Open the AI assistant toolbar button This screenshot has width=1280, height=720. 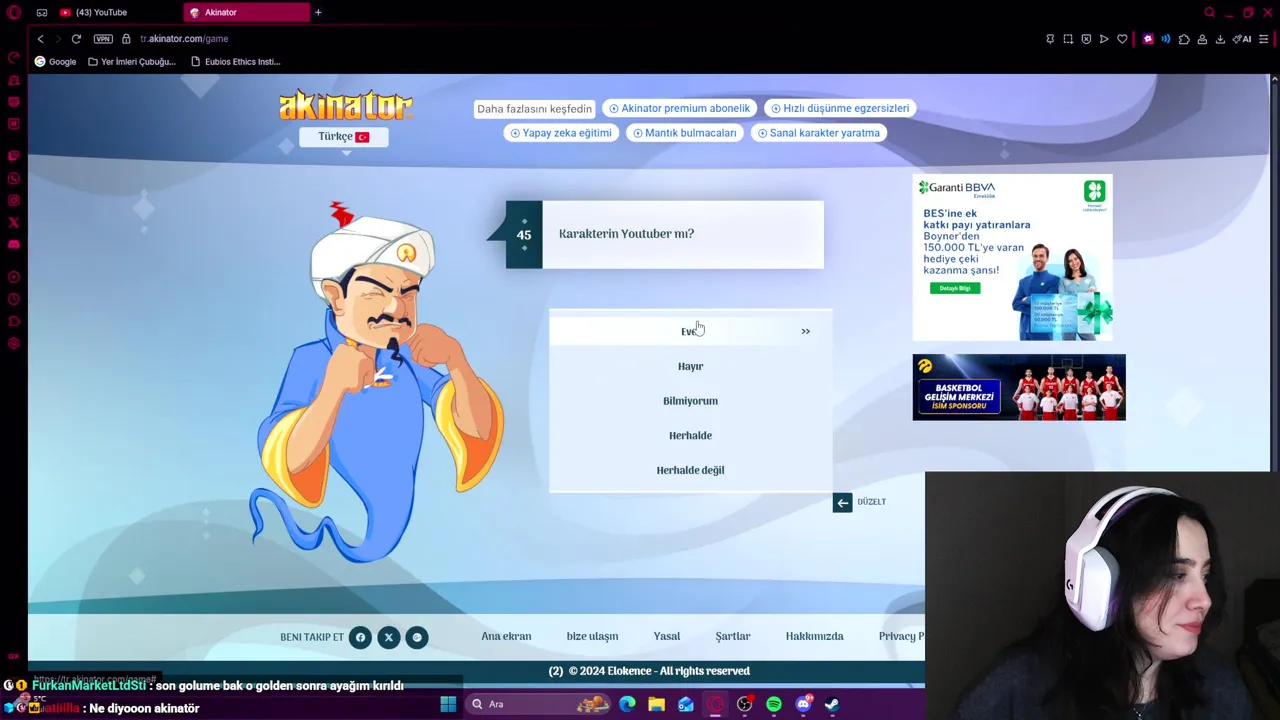1242,39
